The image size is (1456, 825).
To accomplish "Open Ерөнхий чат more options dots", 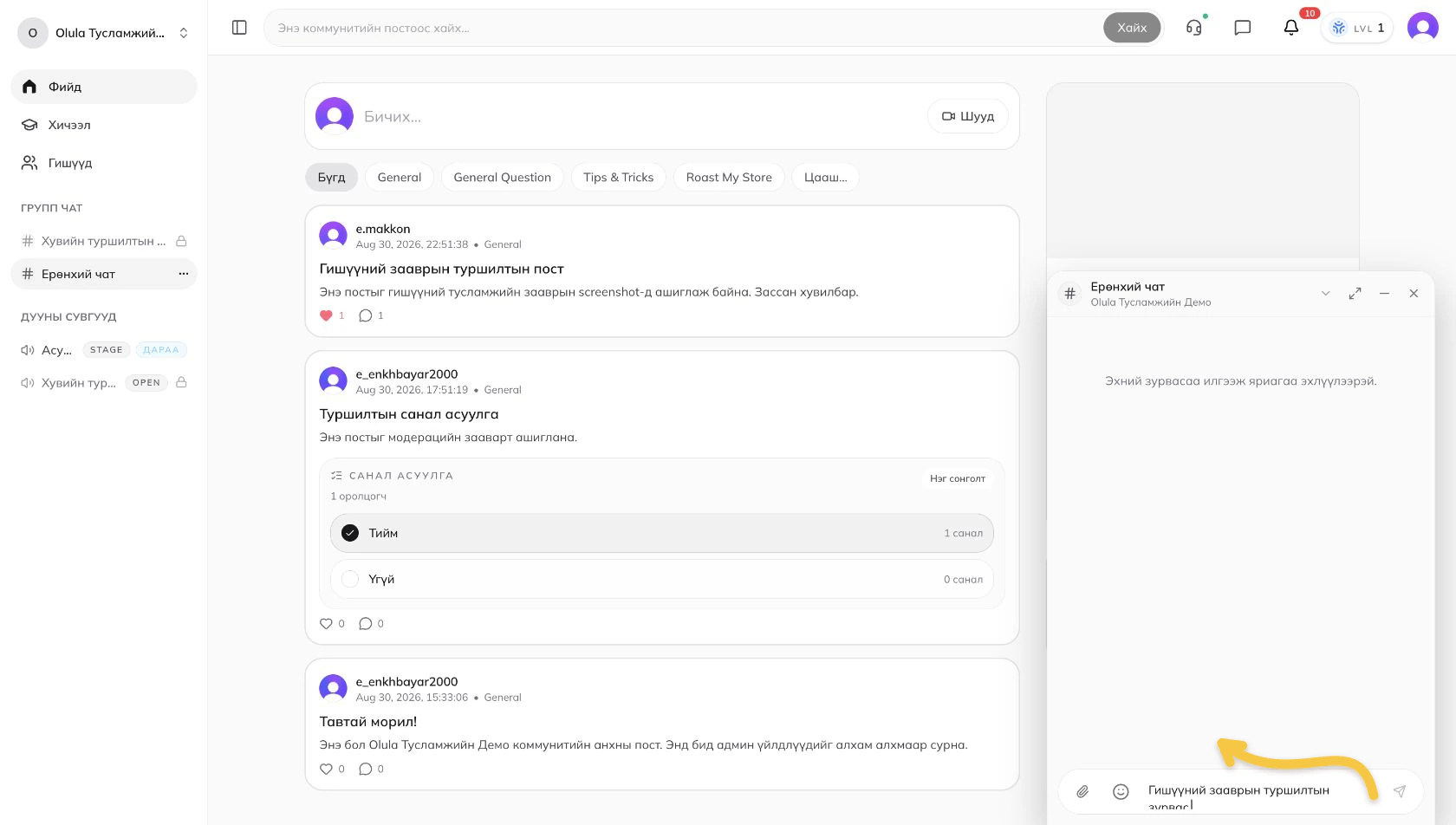I will tap(183, 274).
